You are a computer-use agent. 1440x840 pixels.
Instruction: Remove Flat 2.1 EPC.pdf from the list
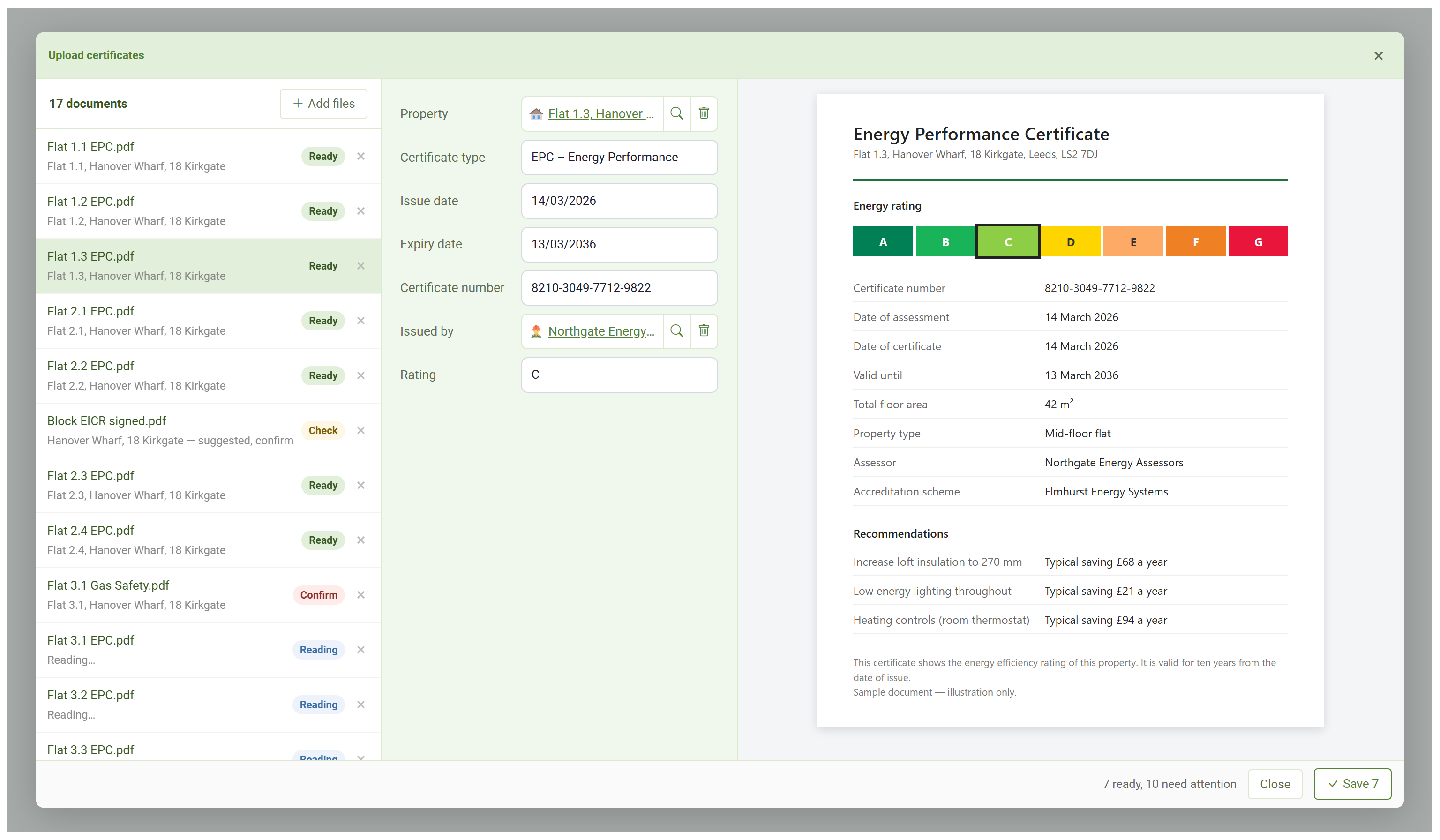click(x=360, y=321)
